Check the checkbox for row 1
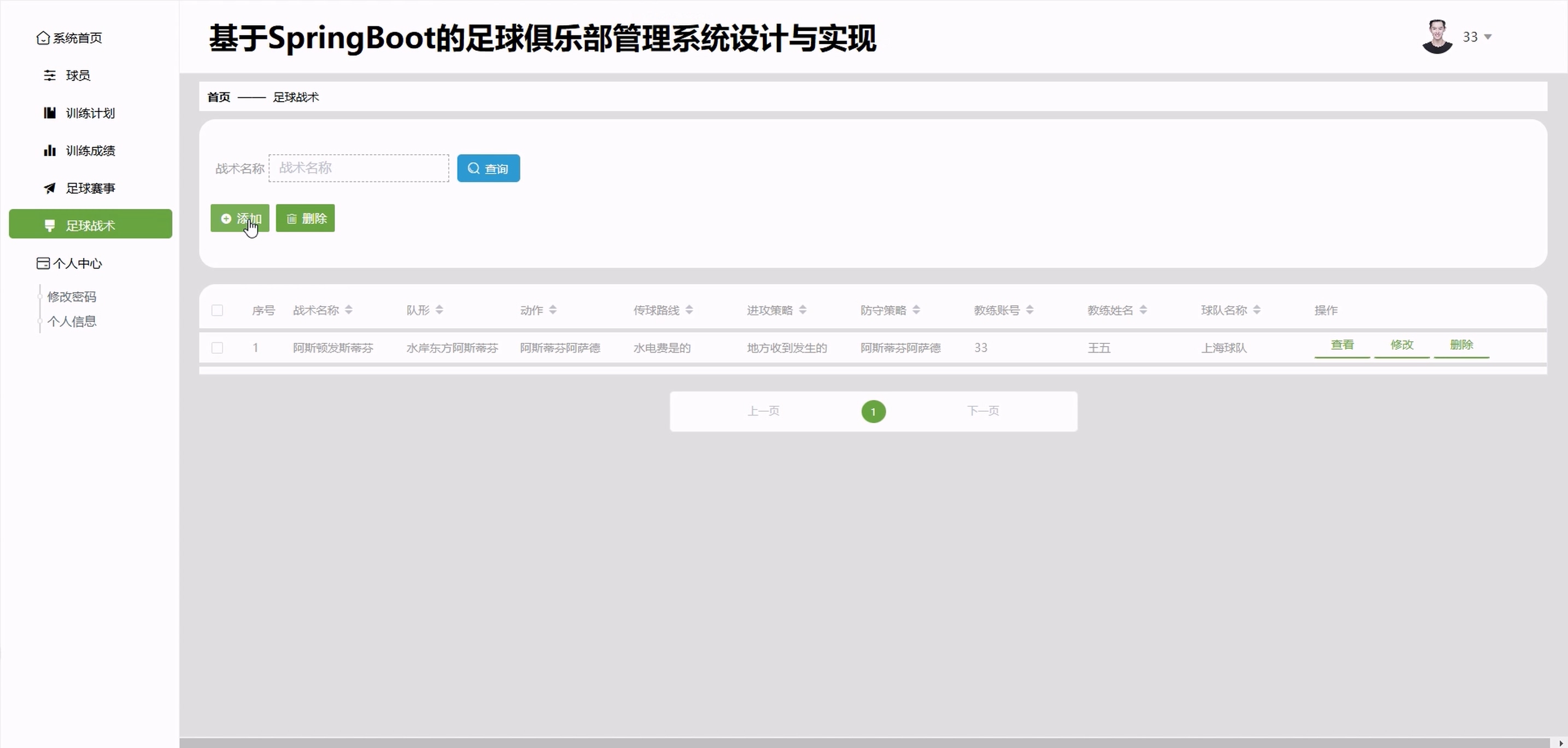Screen dimensions: 1568x748 [217, 348]
